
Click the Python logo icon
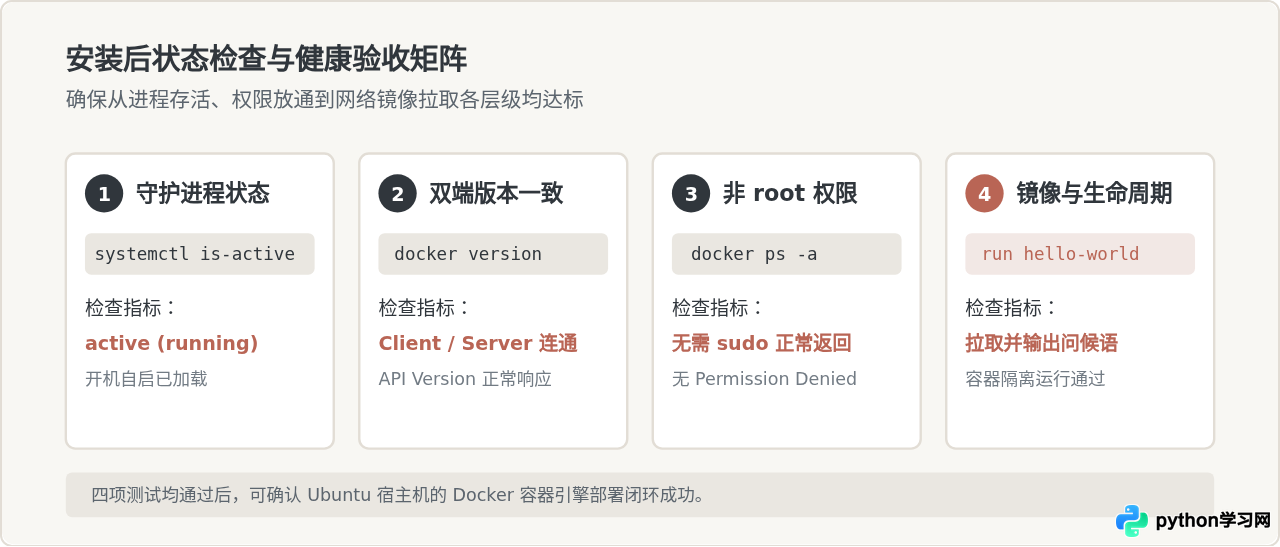[1132, 521]
